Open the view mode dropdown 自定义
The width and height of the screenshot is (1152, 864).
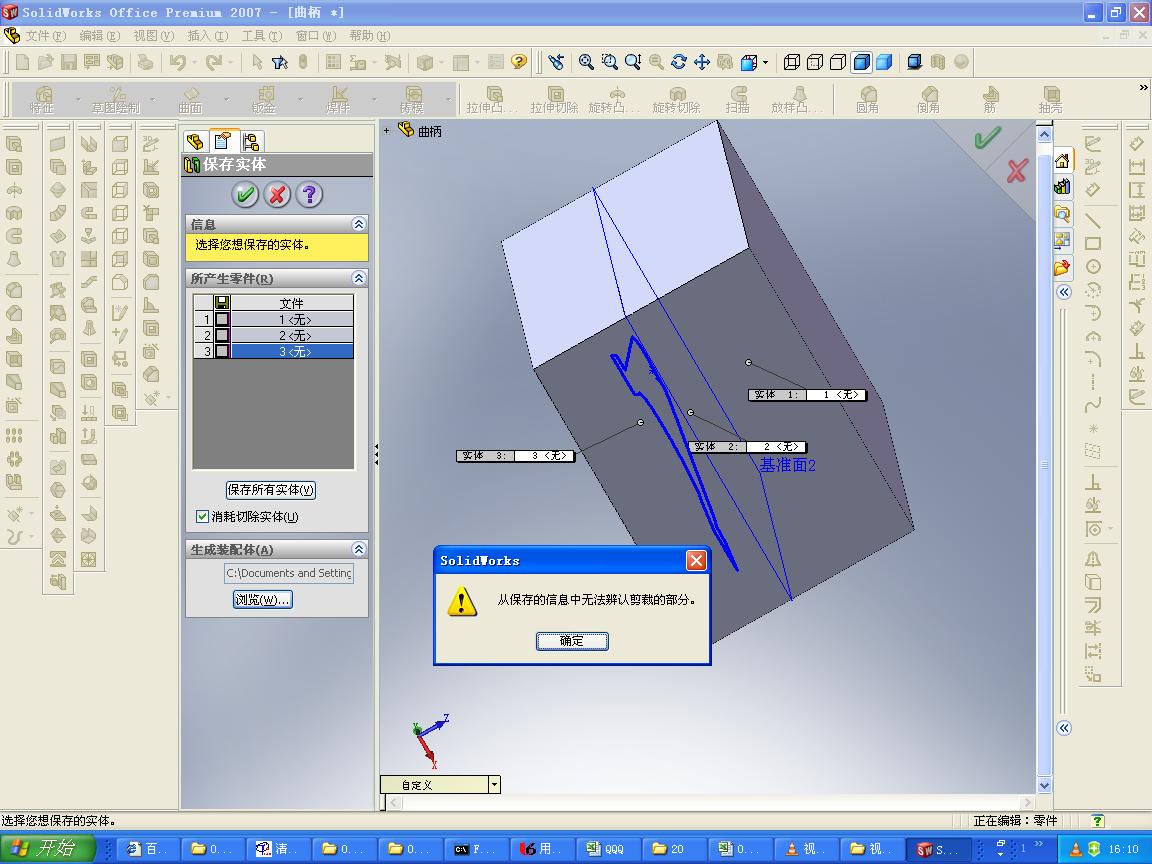click(494, 785)
